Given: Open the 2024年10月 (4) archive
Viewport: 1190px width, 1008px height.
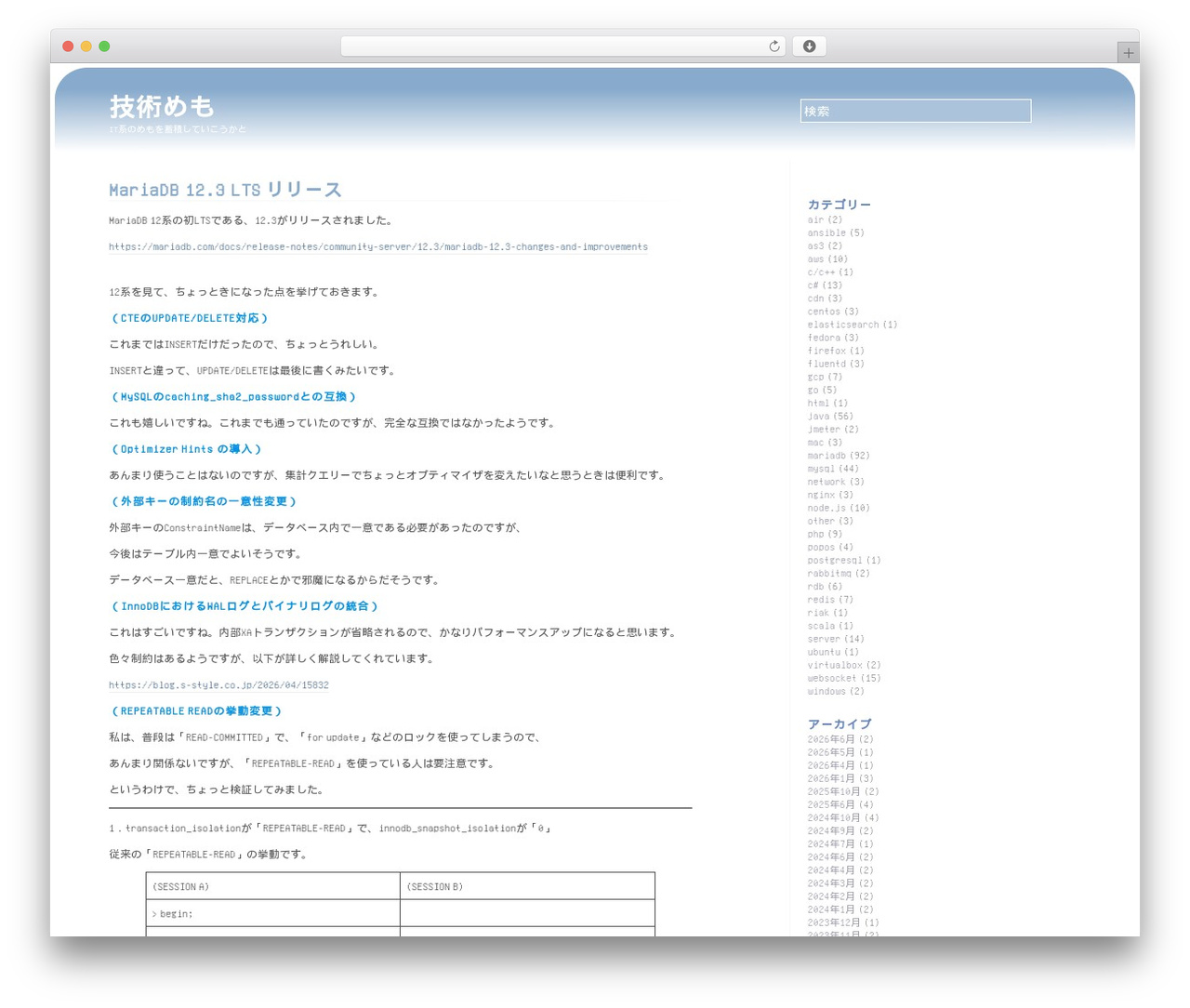Looking at the screenshot, I should [x=843, y=817].
